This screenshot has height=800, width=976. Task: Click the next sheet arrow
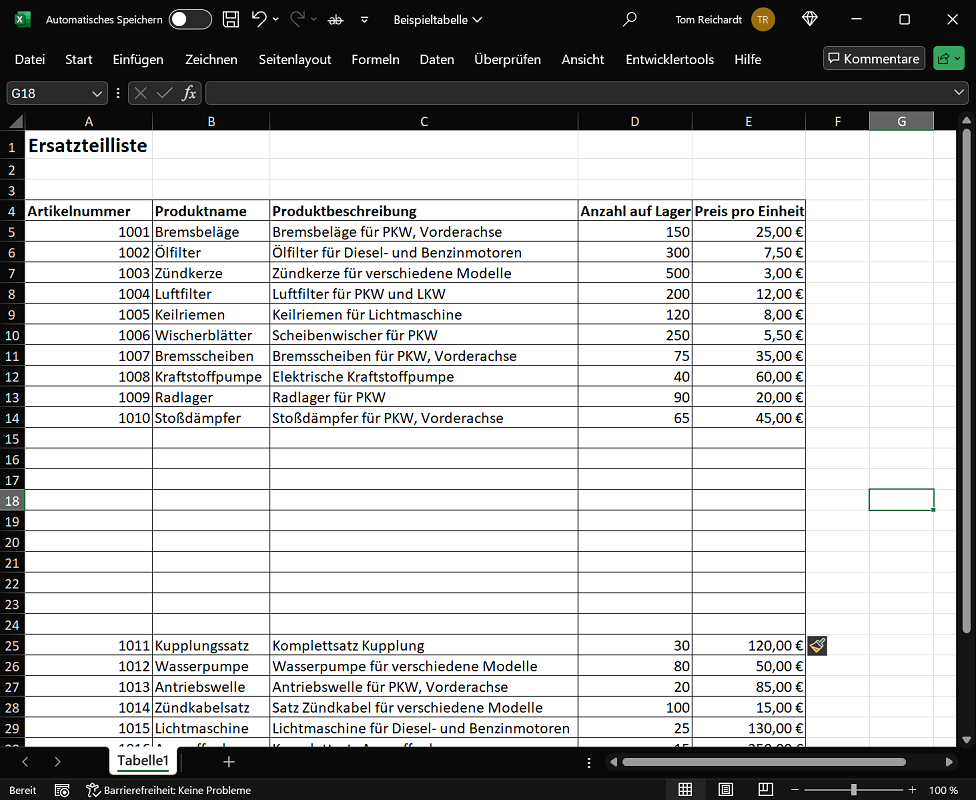tap(57, 761)
